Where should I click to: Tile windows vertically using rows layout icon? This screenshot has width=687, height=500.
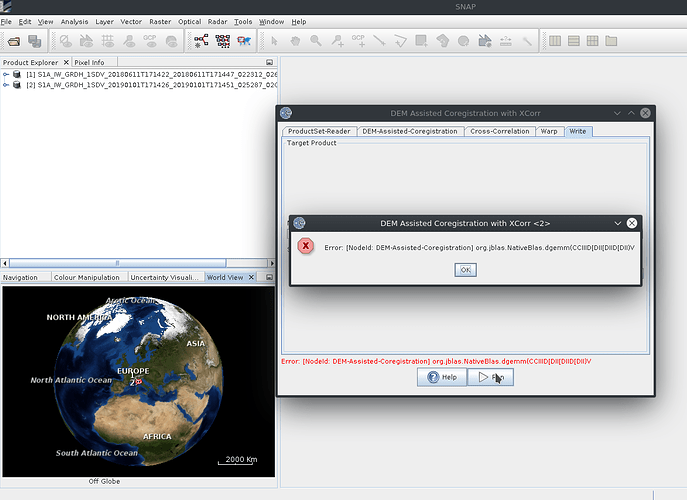click(x=574, y=41)
